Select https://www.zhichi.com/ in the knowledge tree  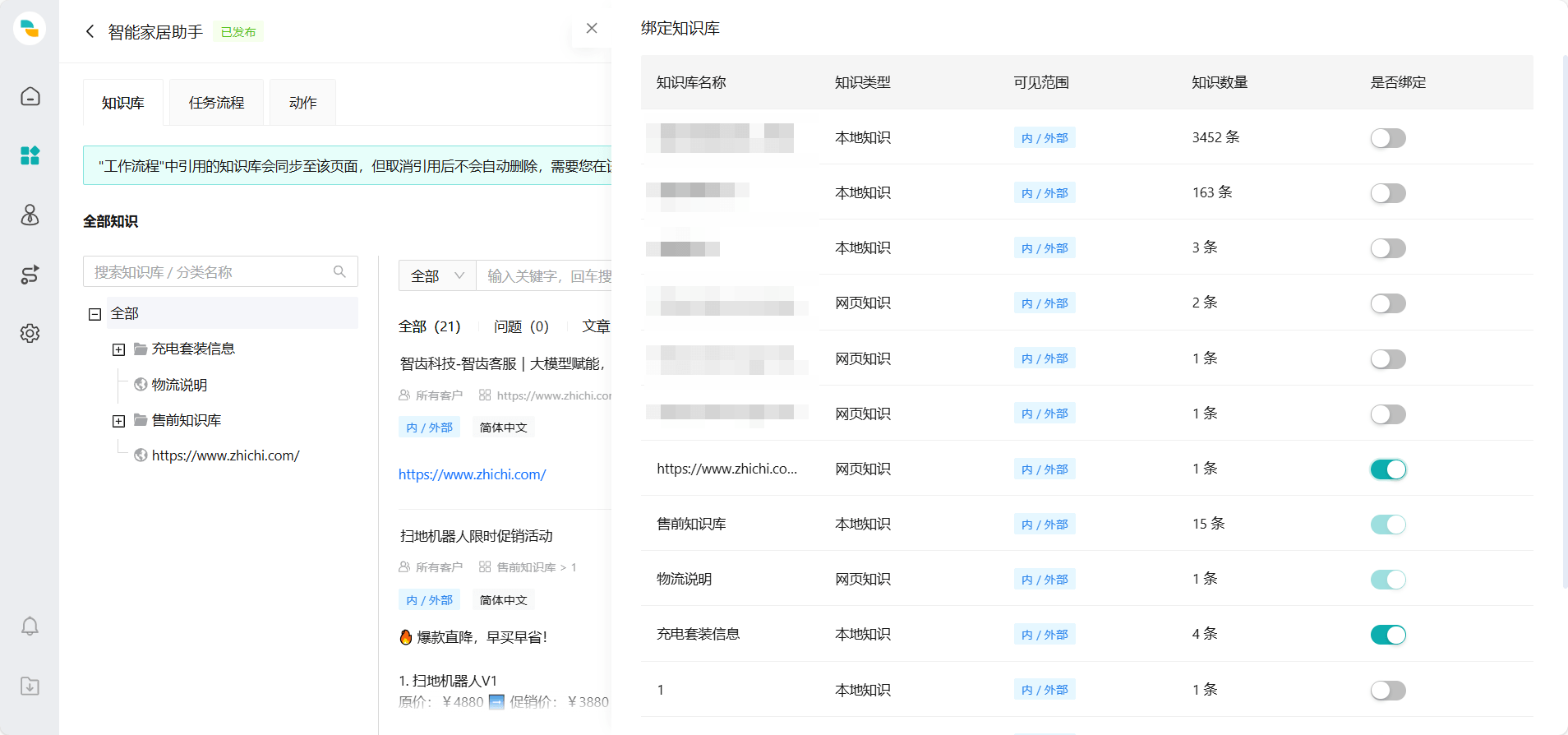(226, 455)
